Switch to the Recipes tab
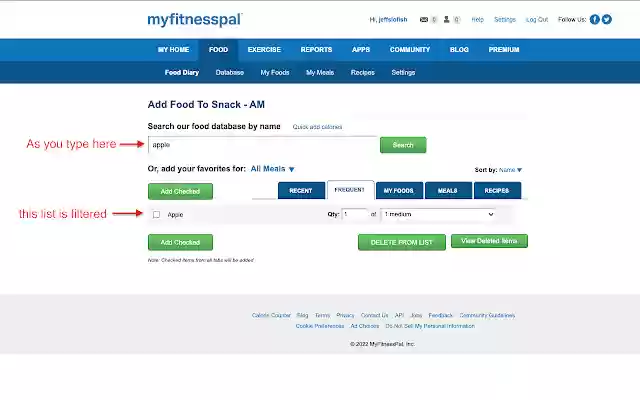The image size is (640, 400). coord(497,191)
